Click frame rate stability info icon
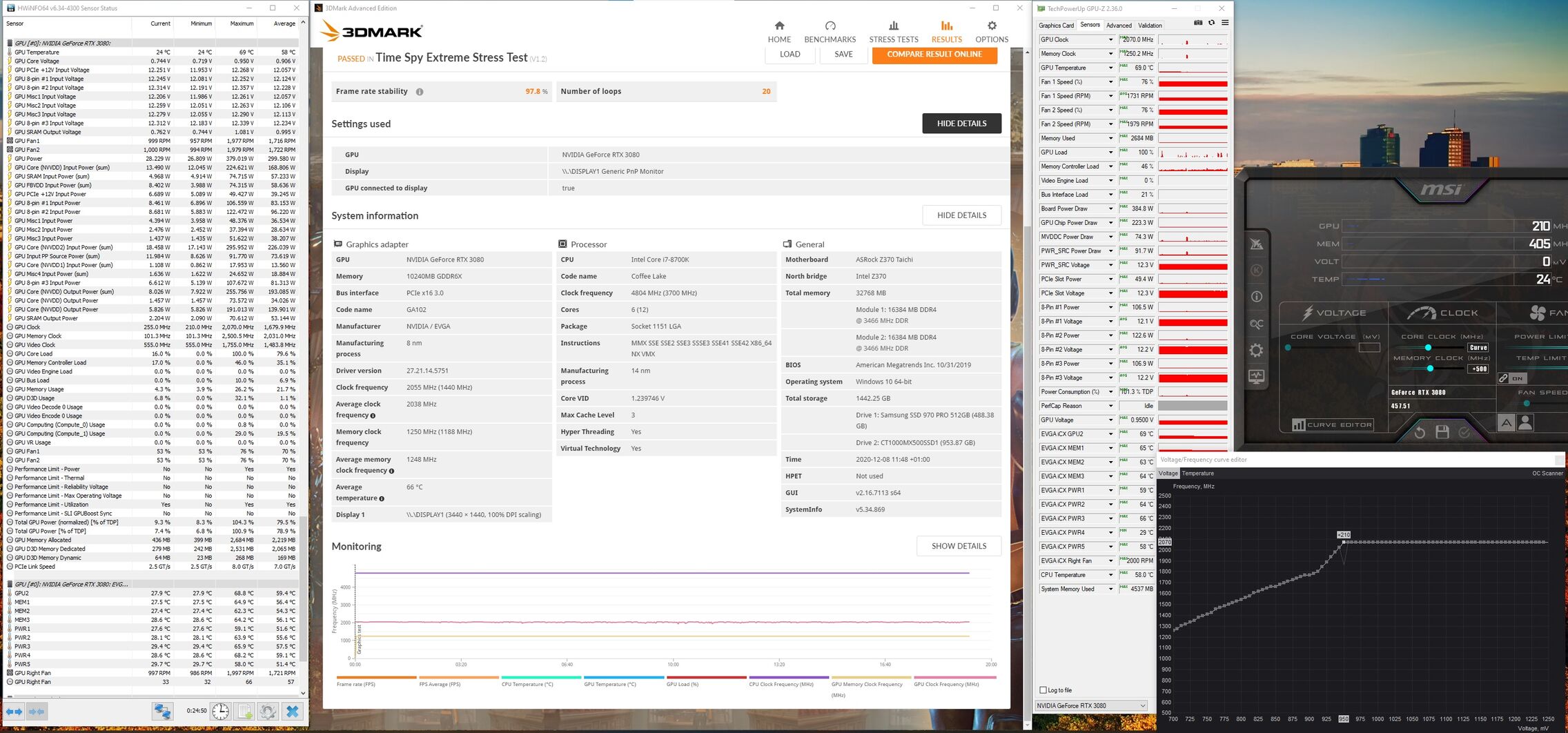The height and width of the screenshot is (733, 1568). tap(420, 92)
